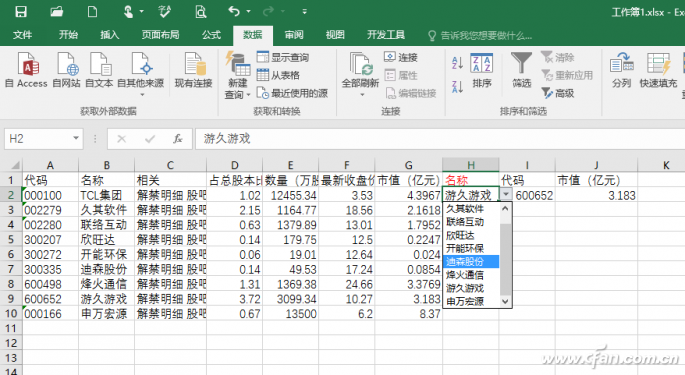Click the select-all corner triangle
Image resolution: width=685 pixels, height=375 pixels.
coord(14,165)
